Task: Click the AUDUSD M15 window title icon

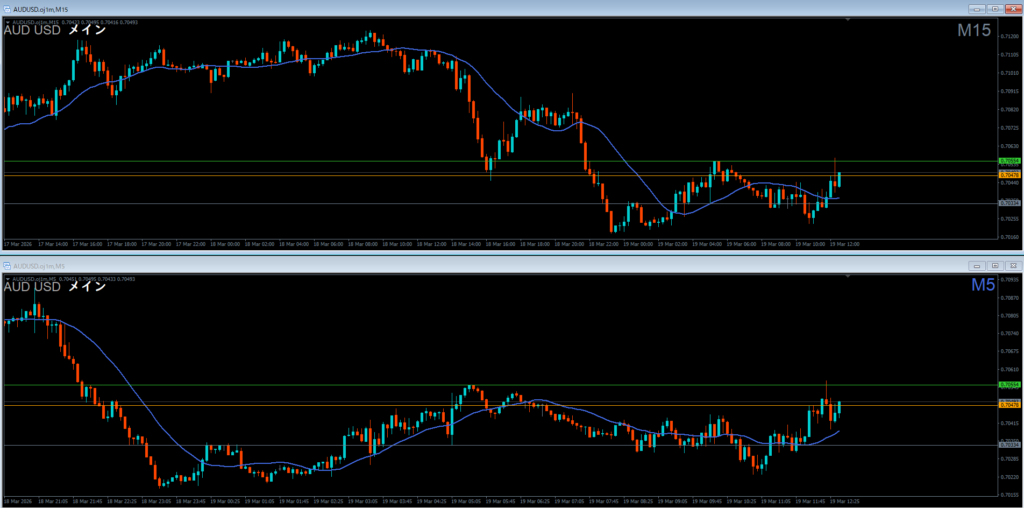Action: pos(6,9)
